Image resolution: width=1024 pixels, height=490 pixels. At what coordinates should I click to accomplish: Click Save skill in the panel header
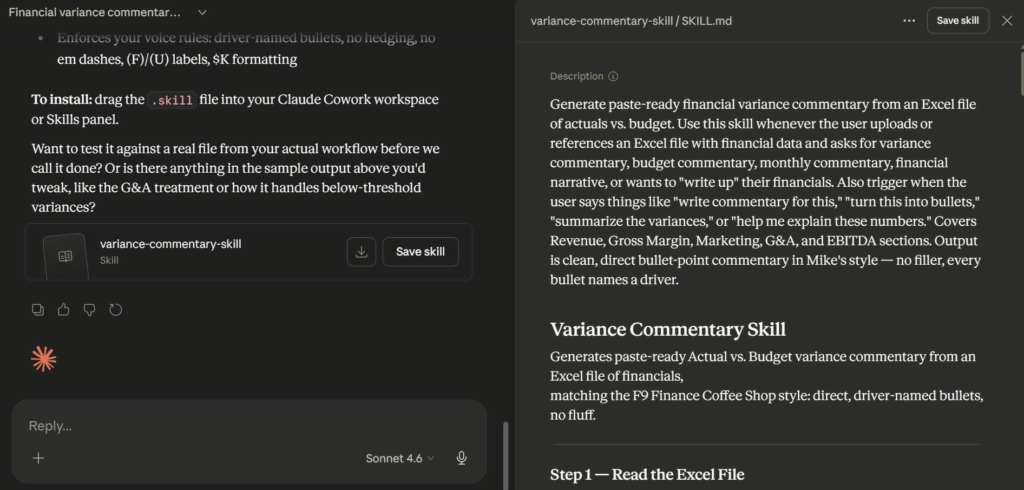(x=957, y=20)
